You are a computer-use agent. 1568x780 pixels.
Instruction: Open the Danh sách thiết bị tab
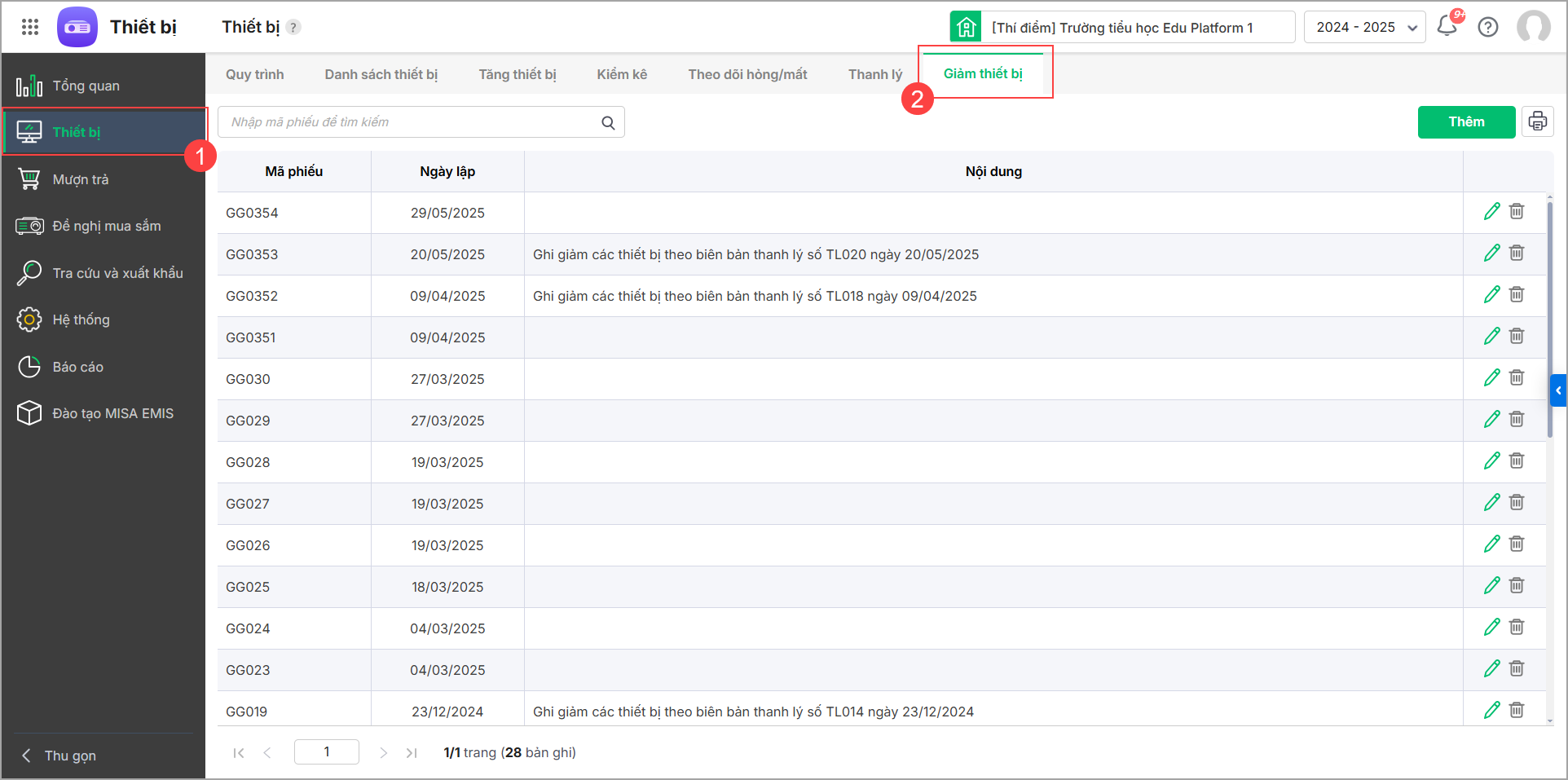click(381, 74)
